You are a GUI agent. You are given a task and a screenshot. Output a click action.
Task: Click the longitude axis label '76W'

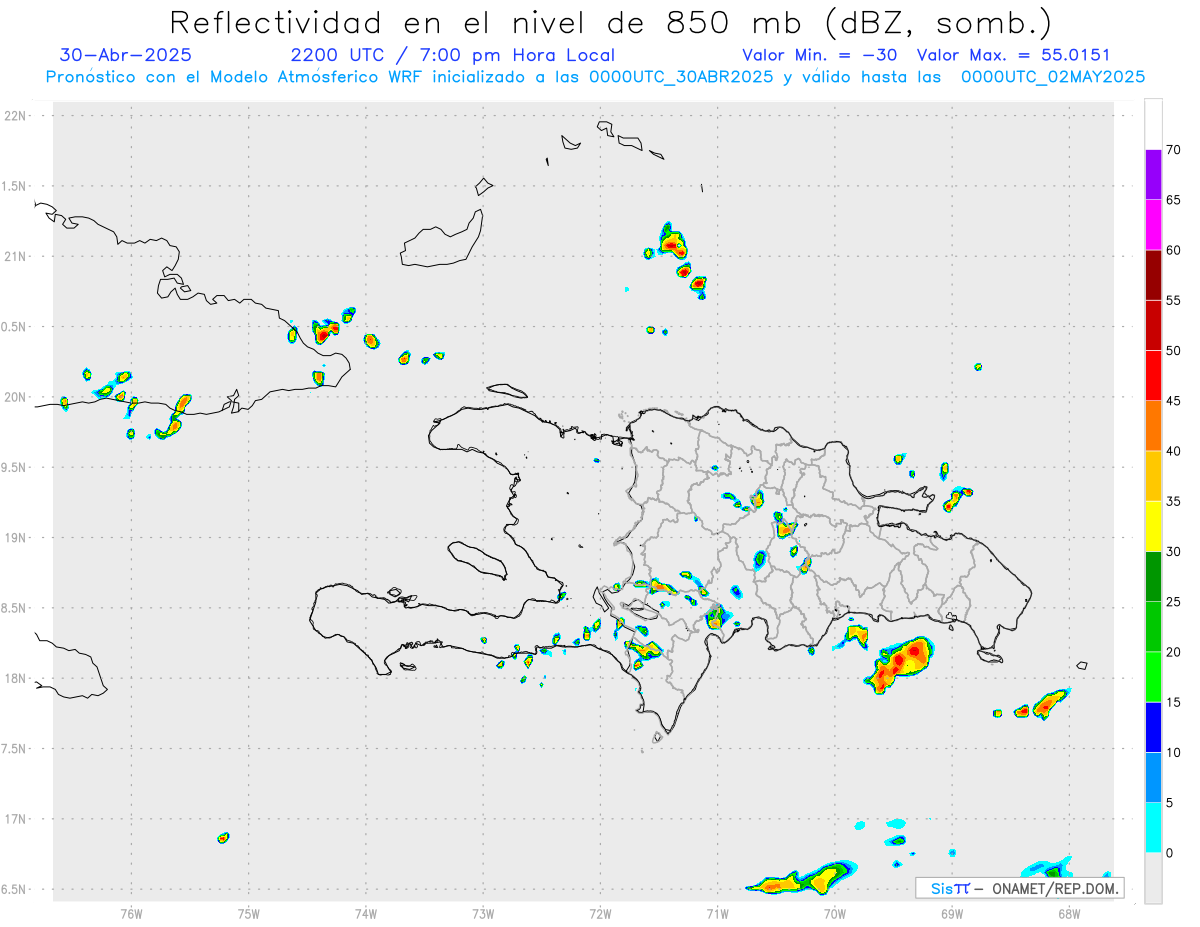[131, 913]
